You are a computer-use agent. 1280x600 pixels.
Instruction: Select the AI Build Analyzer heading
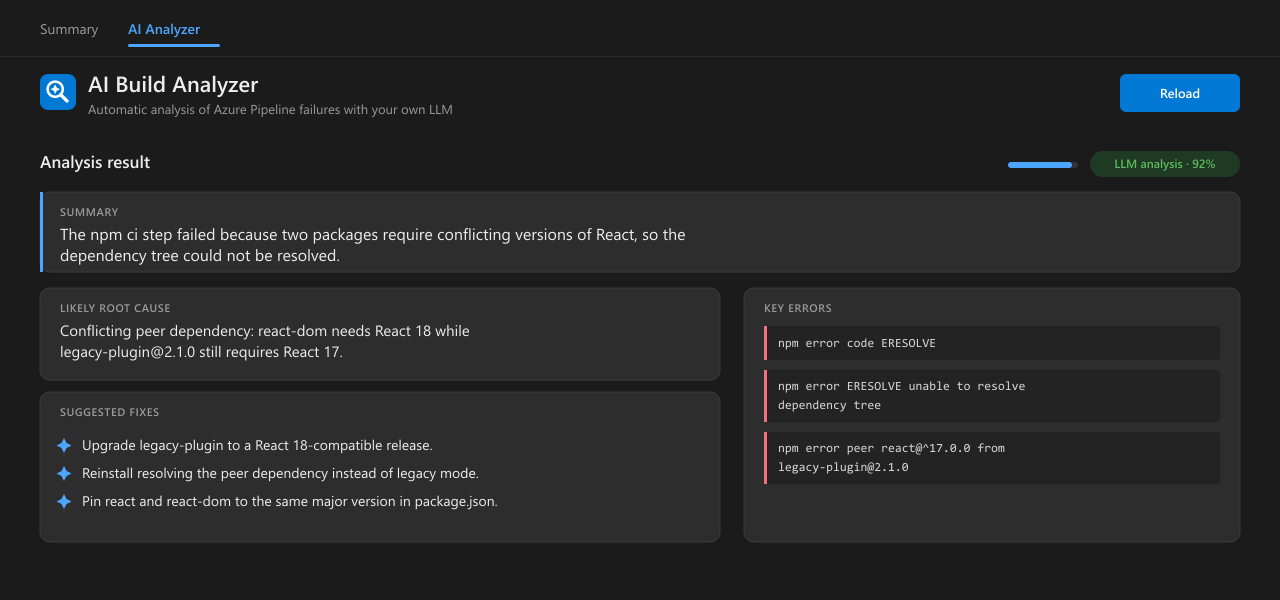(x=173, y=85)
